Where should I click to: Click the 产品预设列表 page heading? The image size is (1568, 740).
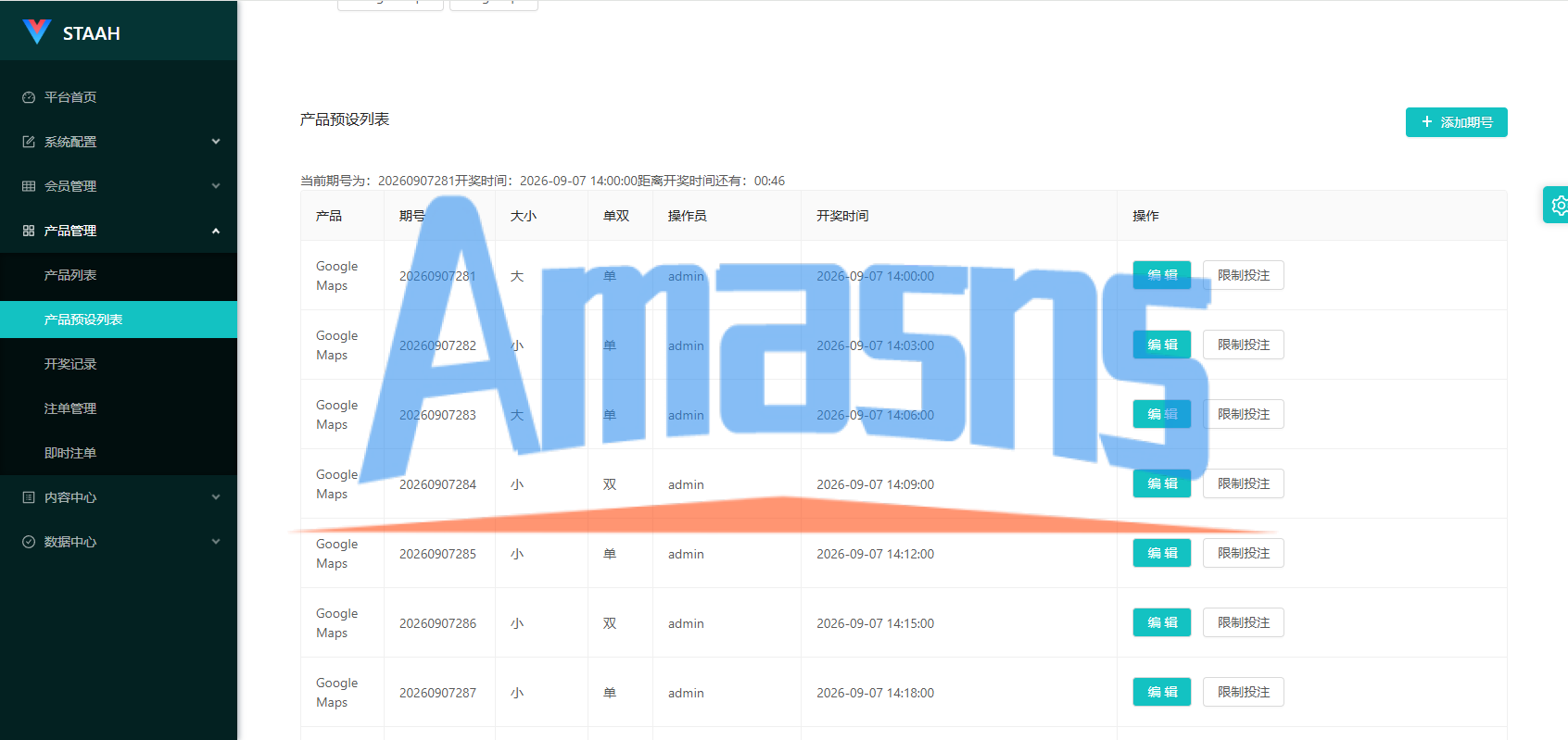click(x=345, y=119)
